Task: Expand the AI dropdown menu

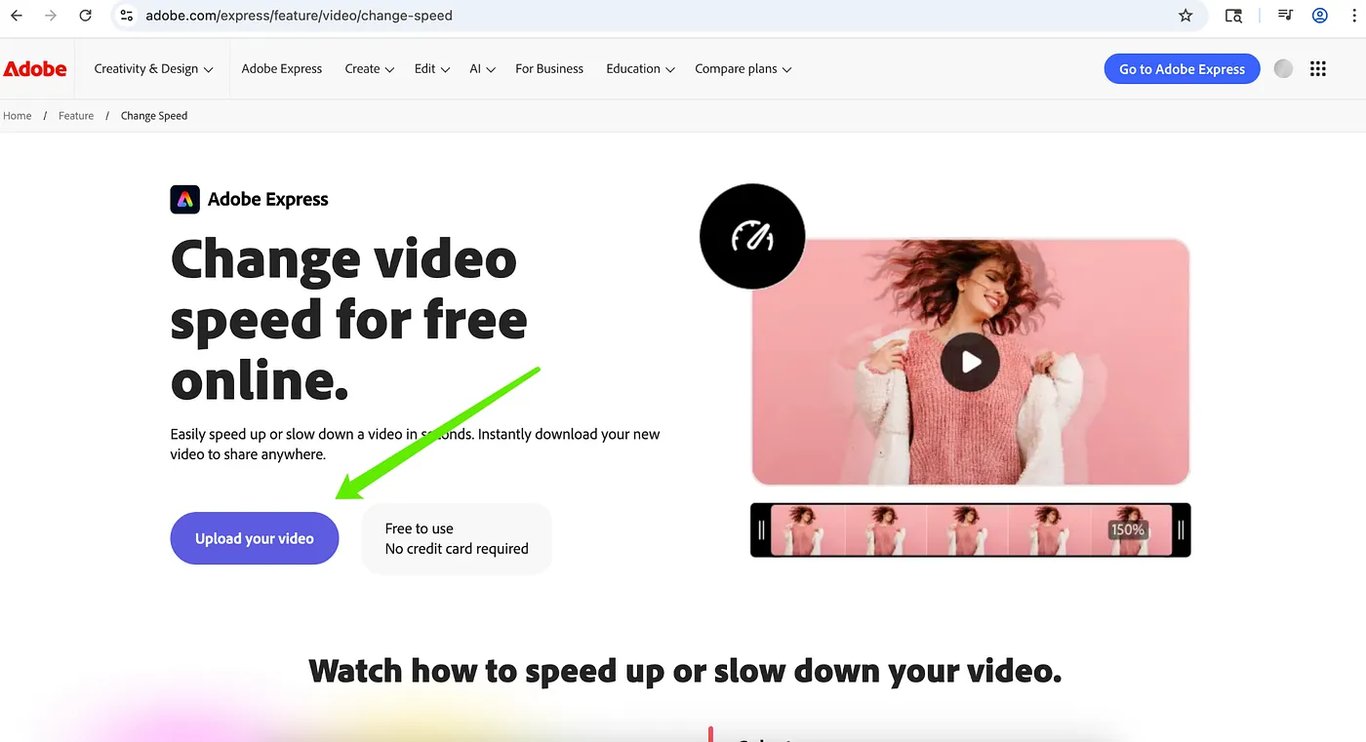Action: pyautogui.click(x=483, y=69)
